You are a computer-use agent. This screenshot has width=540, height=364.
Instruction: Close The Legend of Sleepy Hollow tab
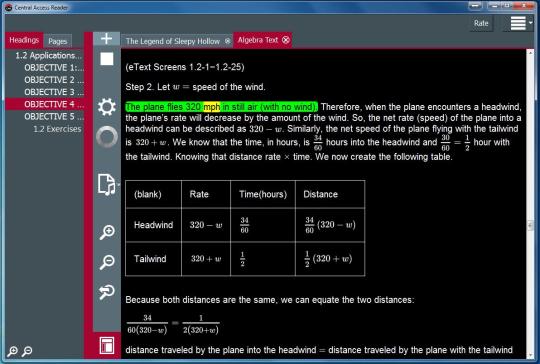tap(227, 41)
